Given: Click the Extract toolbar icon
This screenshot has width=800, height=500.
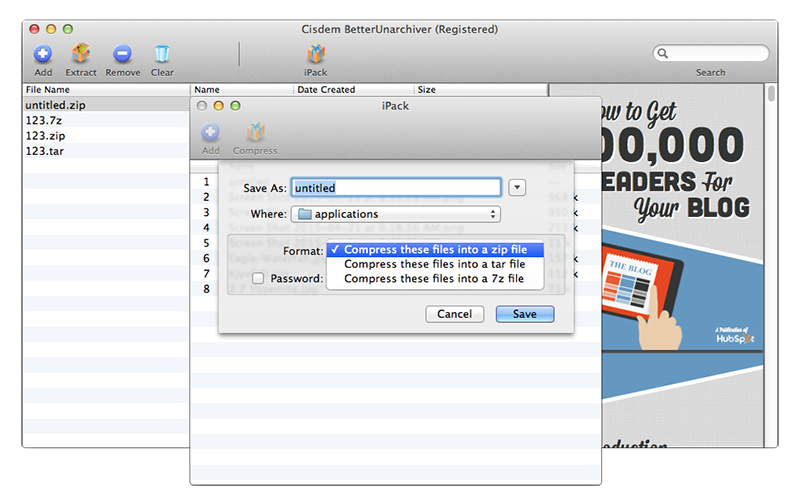Looking at the screenshot, I should pos(81,53).
